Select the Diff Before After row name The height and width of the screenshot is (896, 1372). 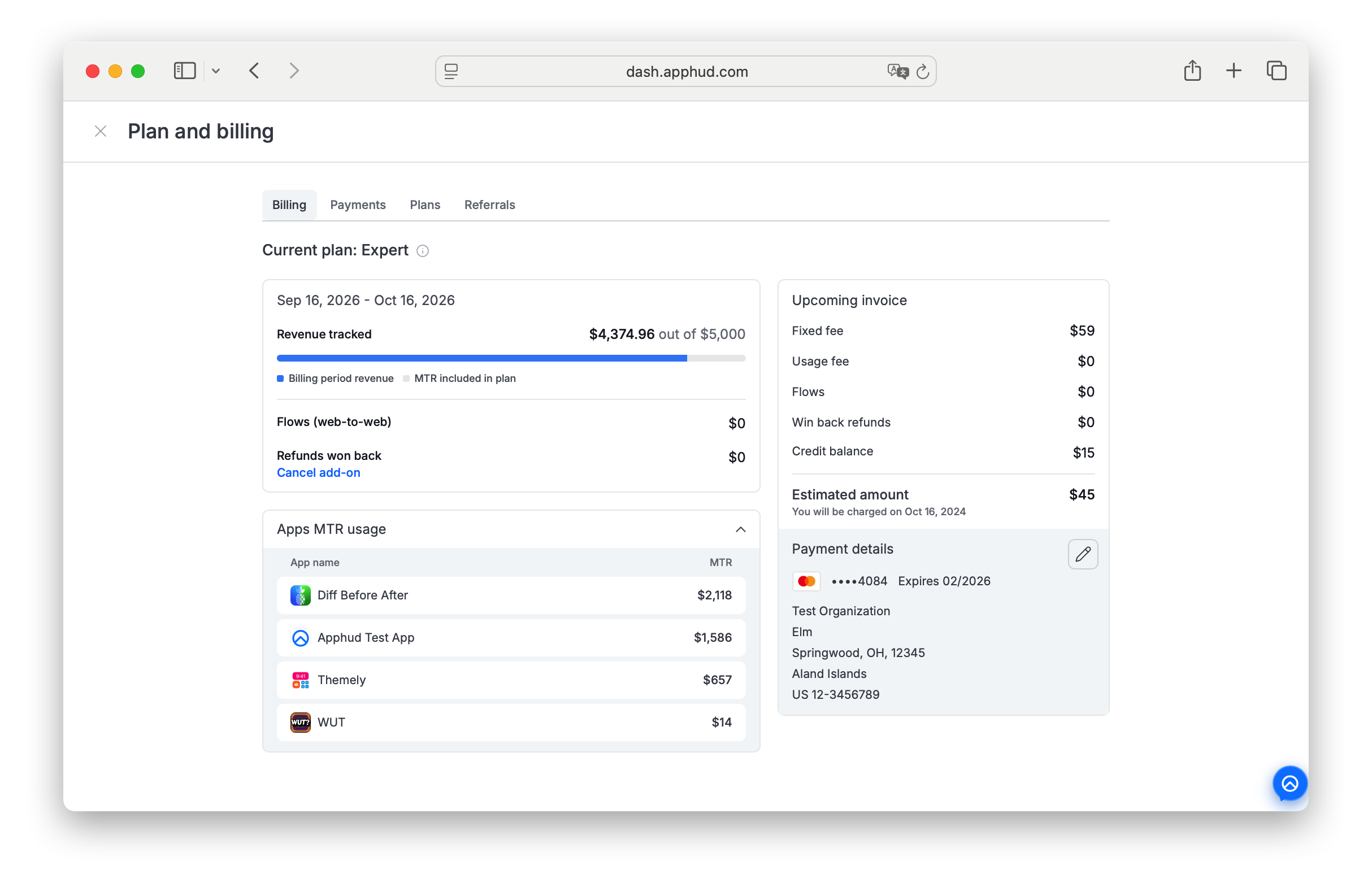point(363,595)
